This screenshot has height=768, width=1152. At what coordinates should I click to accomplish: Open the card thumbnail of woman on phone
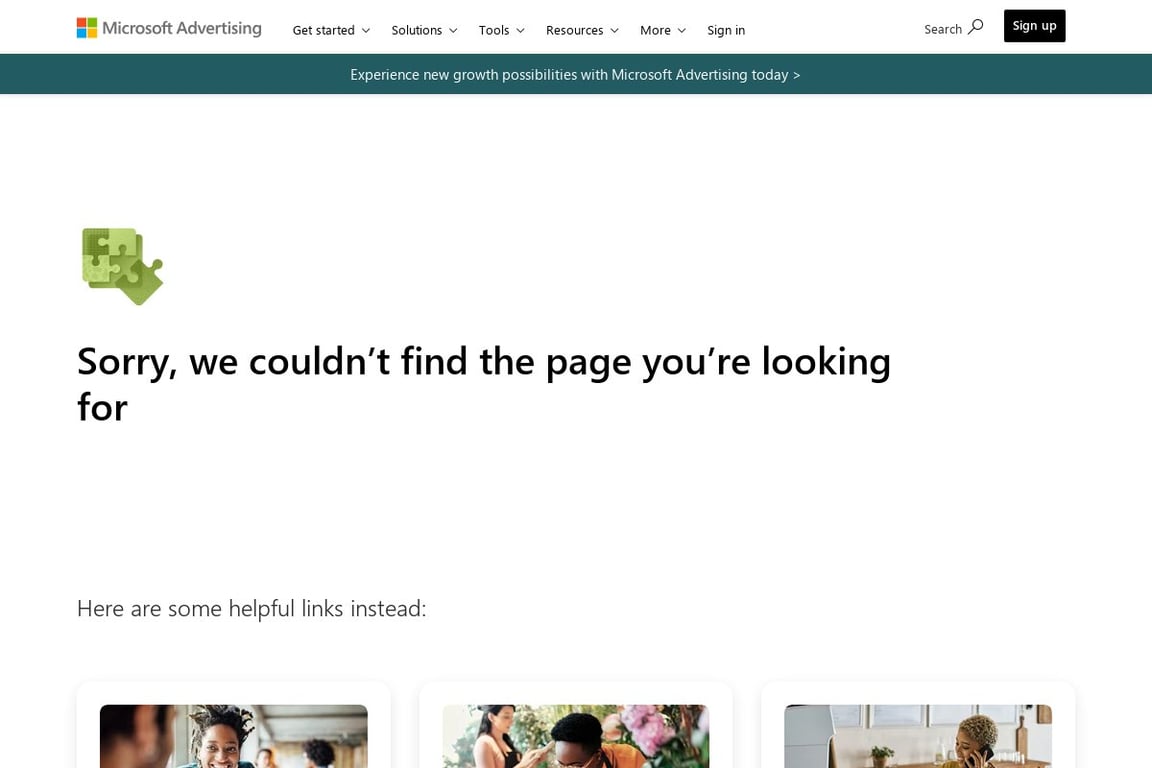tap(918, 736)
